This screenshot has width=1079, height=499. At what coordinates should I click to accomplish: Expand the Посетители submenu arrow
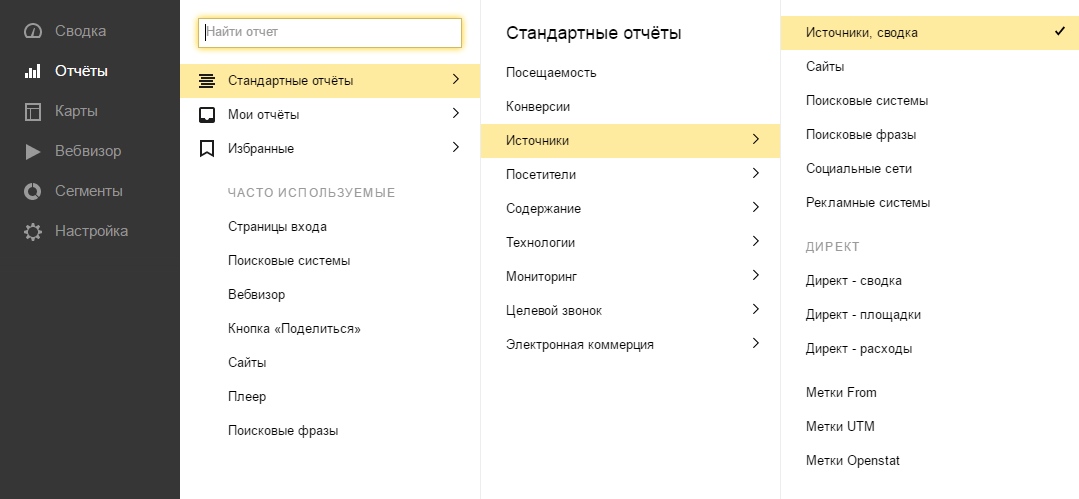click(755, 173)
